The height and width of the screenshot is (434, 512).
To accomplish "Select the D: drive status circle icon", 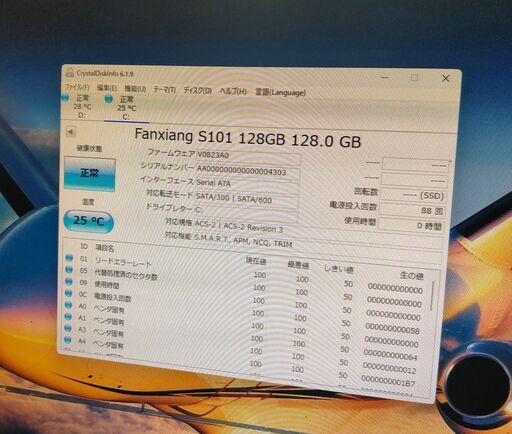I will [65, 98].
